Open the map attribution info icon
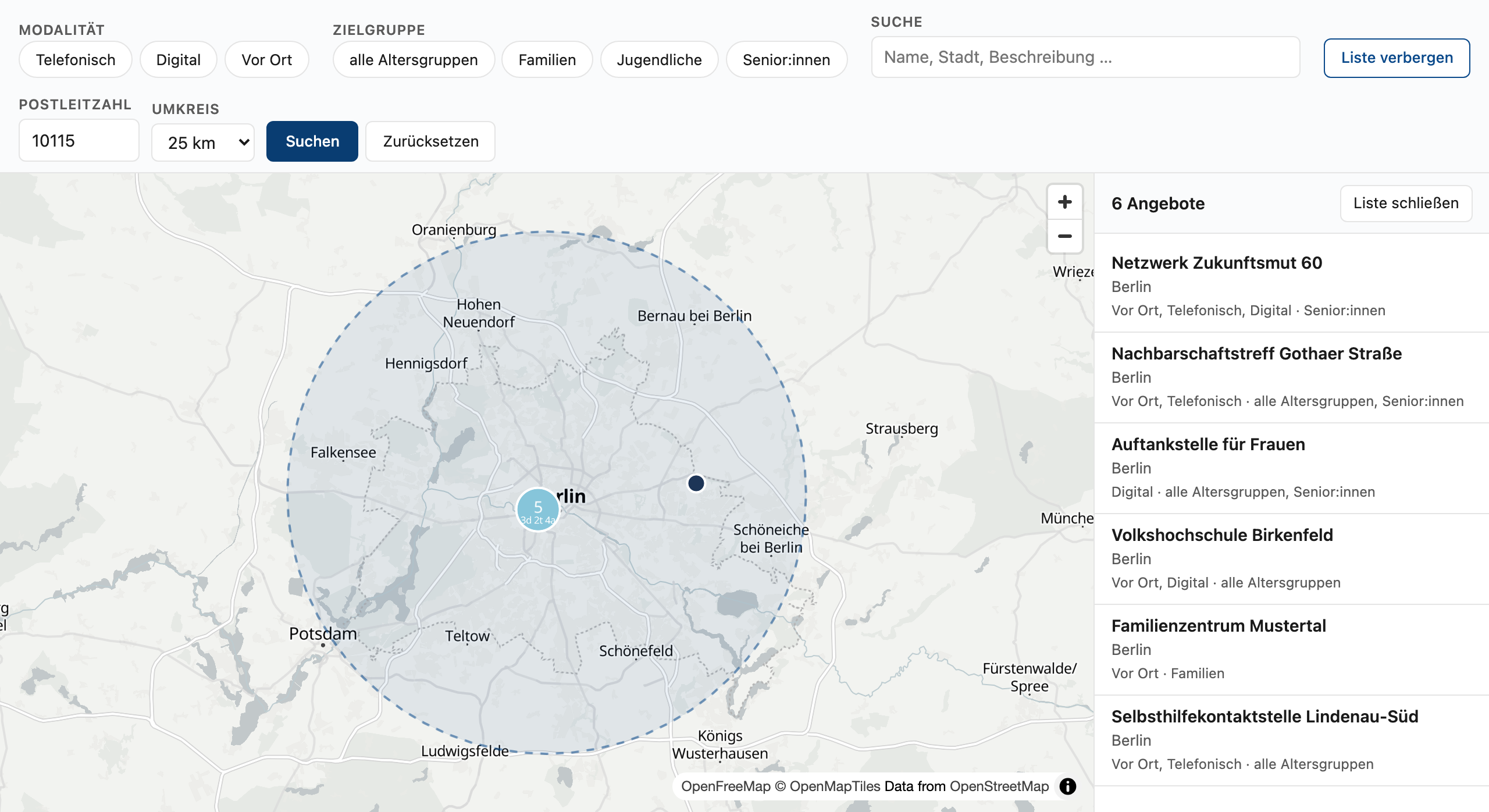 click(1067, 786)
